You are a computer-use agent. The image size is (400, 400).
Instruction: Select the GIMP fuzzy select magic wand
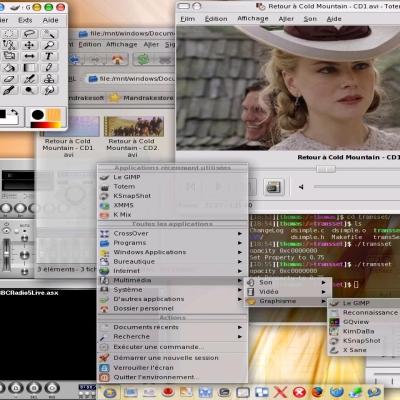49,34
